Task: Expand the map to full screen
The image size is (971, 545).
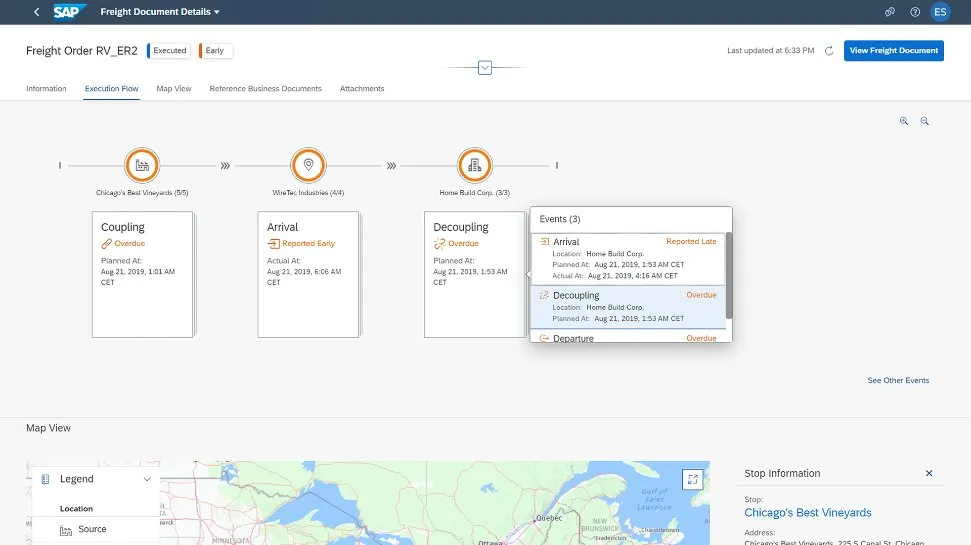Action: [692, 479]
